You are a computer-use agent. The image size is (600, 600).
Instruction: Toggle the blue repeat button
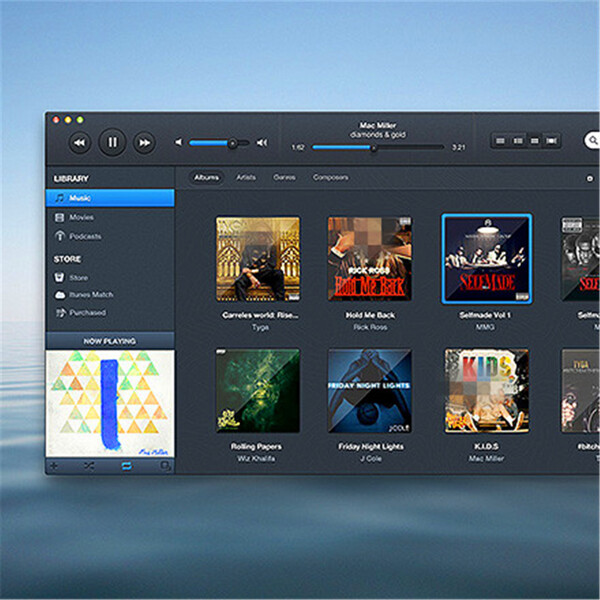(x=127, y=466)
